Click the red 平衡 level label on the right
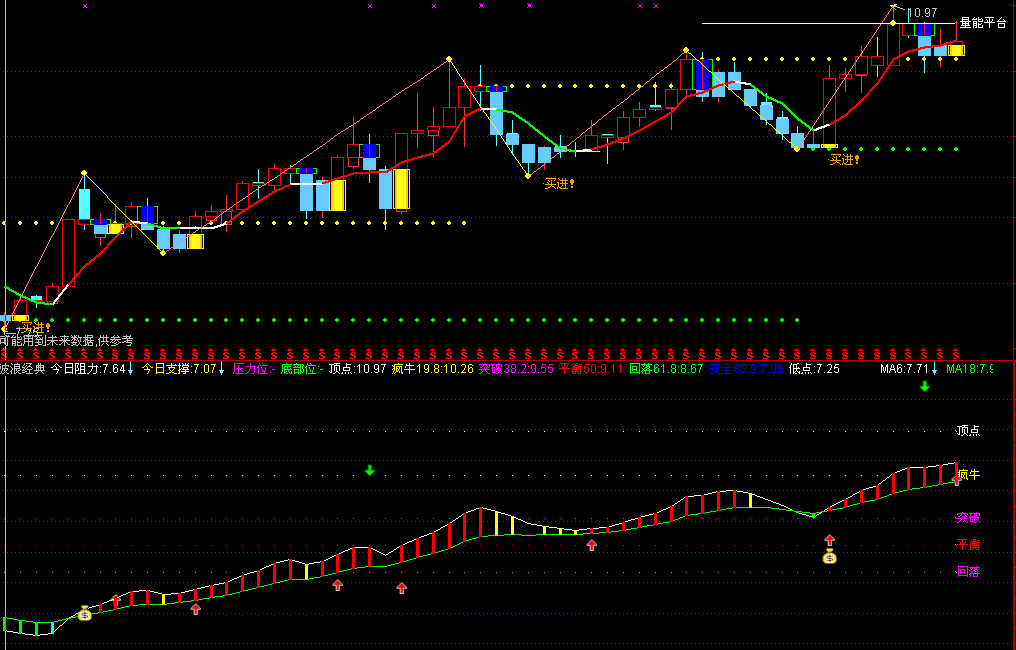 [x=968, y=544]
